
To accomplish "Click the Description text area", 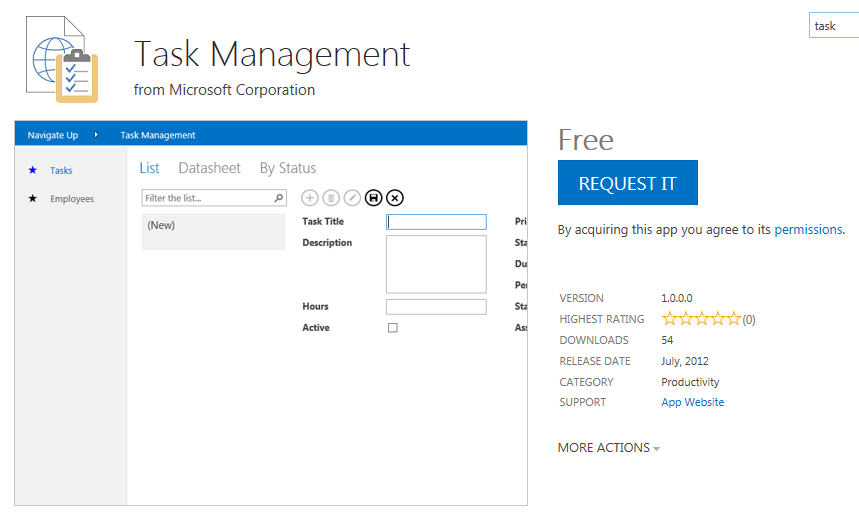I will click(x=436, y=264).
